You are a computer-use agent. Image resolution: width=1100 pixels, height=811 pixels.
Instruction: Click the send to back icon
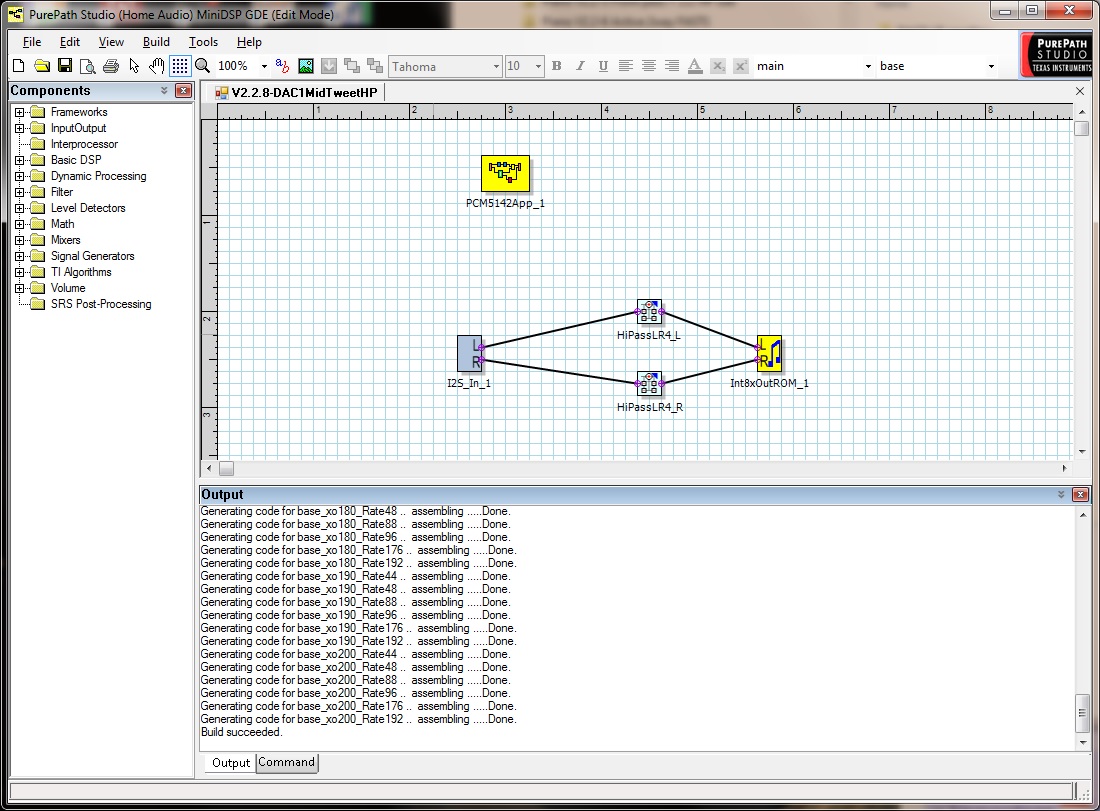click(375, 66)
